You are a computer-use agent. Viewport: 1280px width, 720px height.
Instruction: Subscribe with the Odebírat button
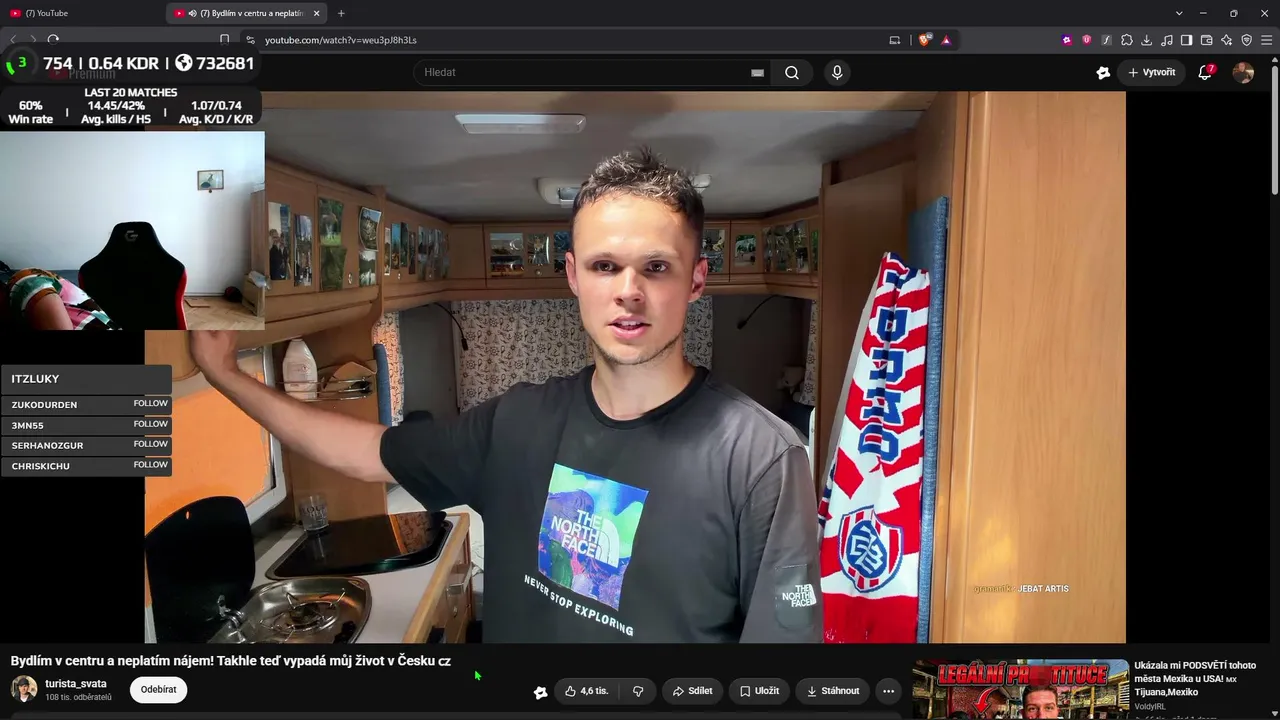pos(158,690)
